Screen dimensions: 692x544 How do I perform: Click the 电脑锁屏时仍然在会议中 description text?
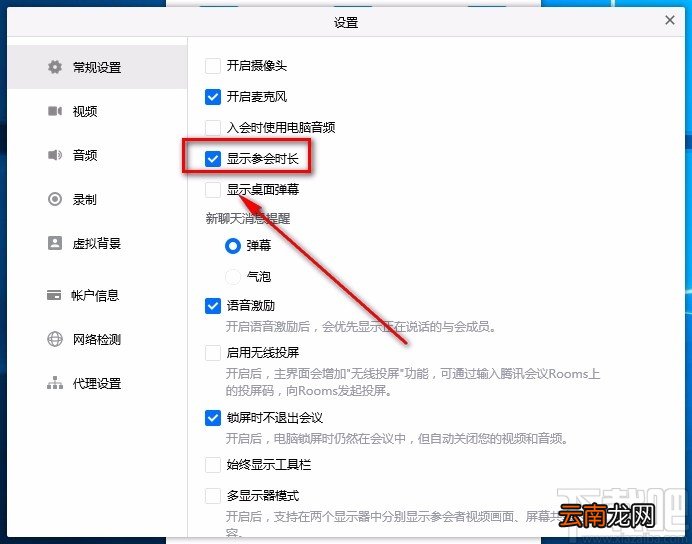[397, 439]
